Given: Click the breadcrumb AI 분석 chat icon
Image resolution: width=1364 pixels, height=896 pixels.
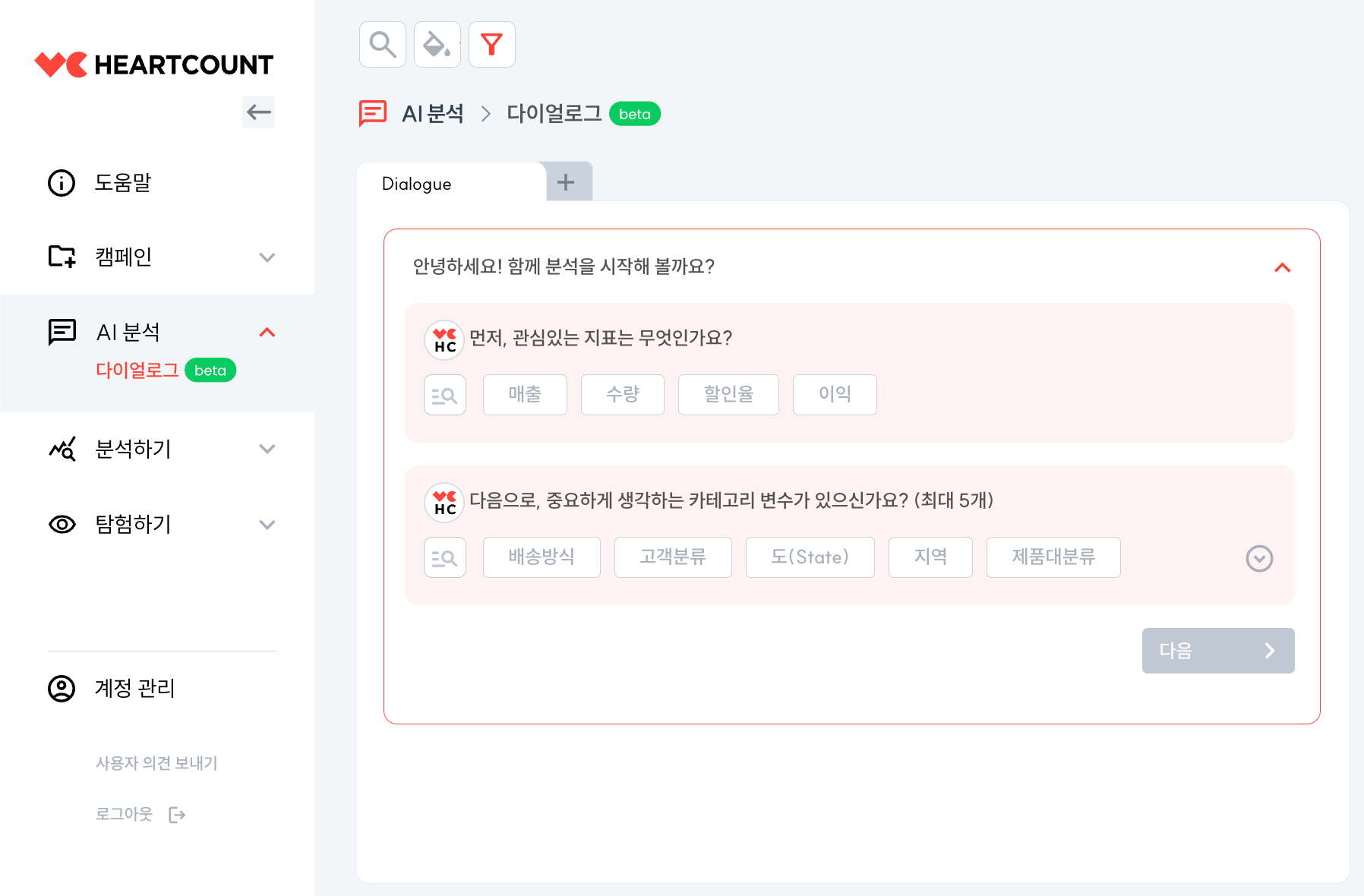Looking at the screenshot, I should point(373,114).
